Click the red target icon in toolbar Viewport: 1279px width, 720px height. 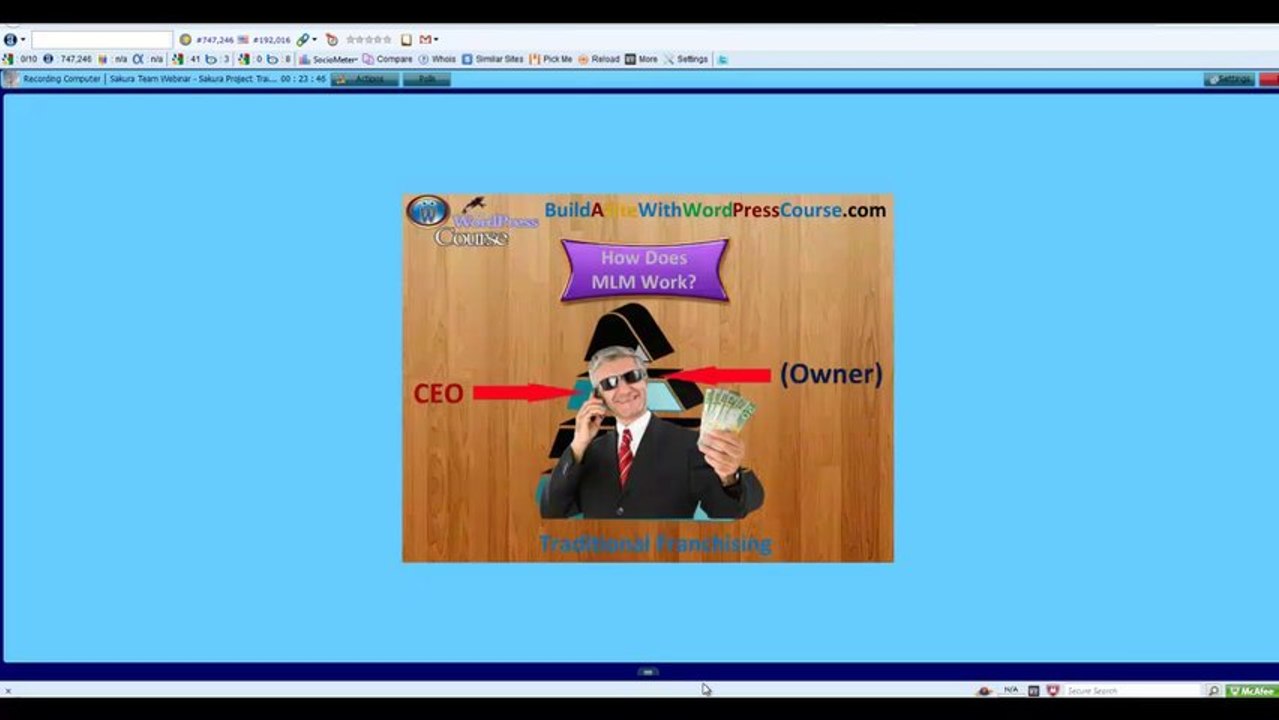click(332, 40)
